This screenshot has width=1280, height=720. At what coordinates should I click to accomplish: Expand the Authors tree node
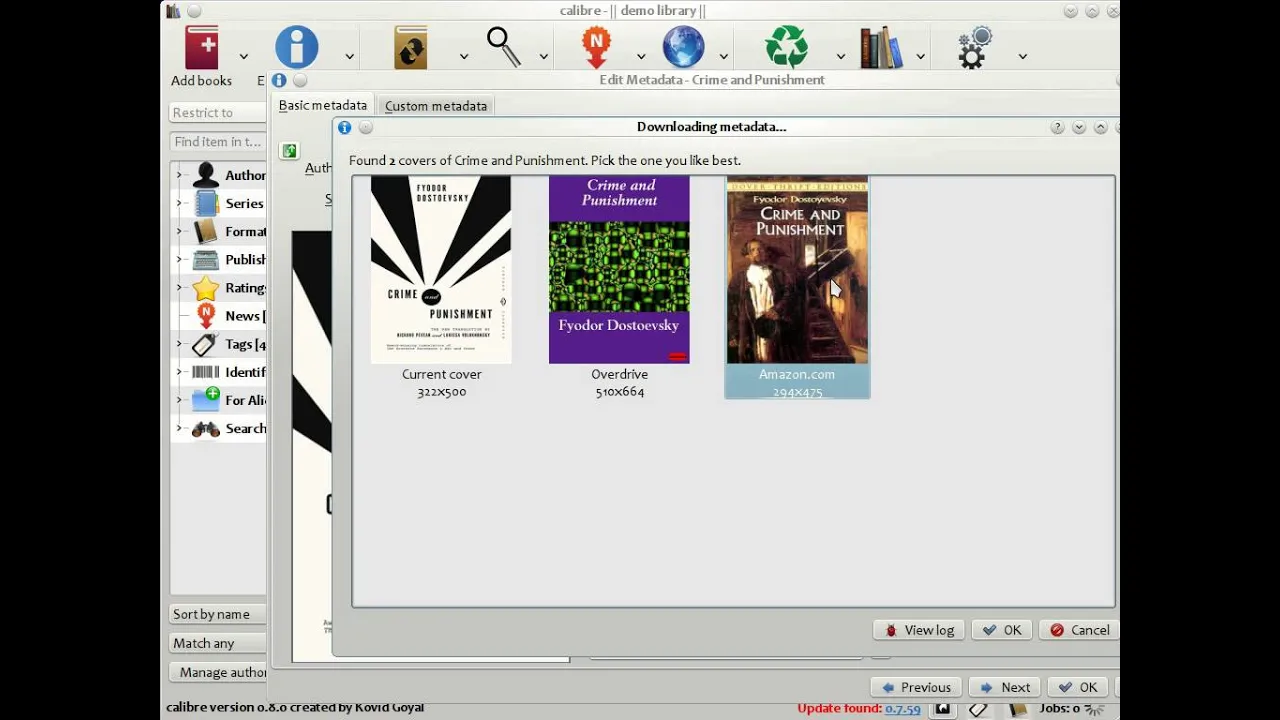click(179, 175)
